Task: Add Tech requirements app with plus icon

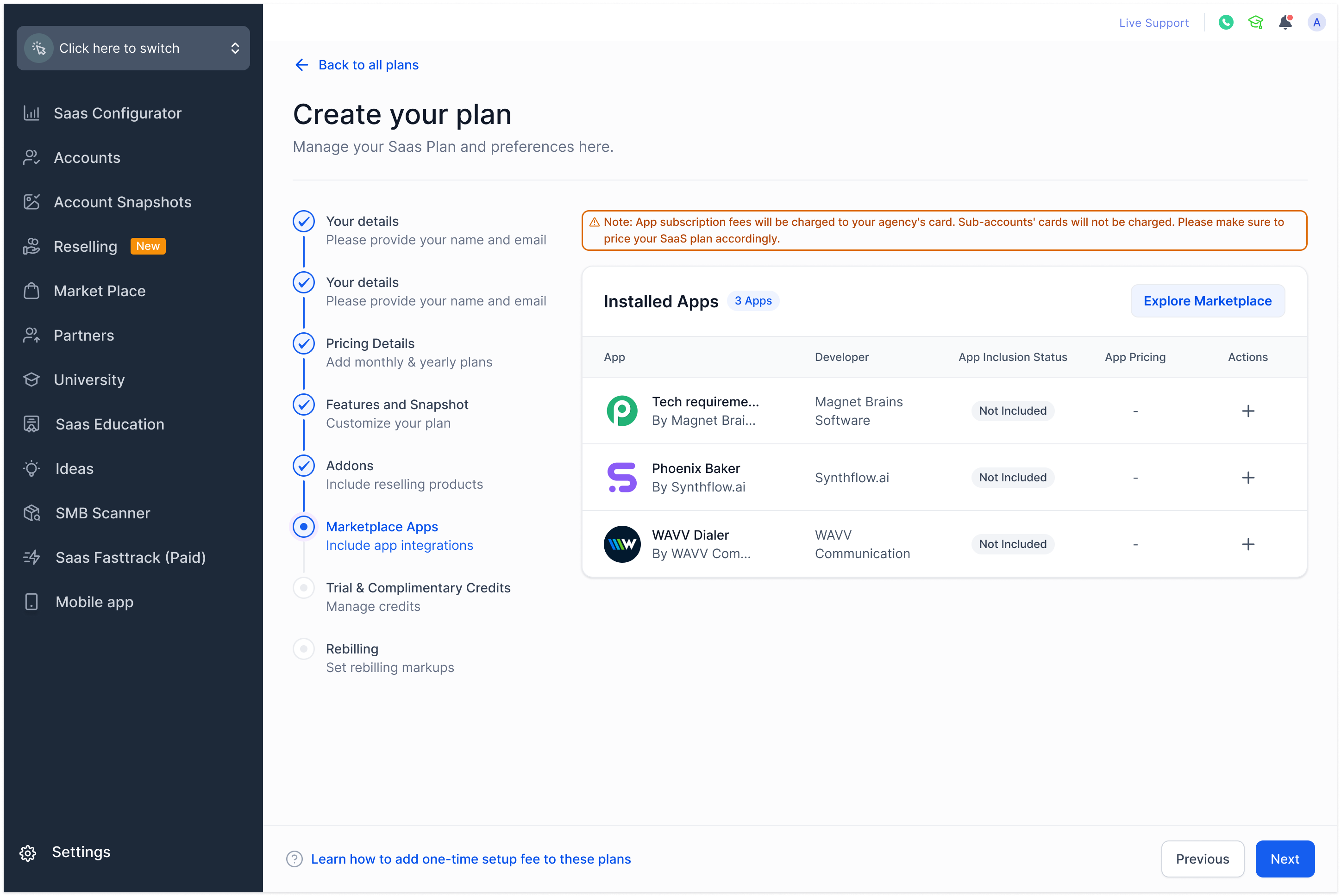Action: [x=1248, y=411]
